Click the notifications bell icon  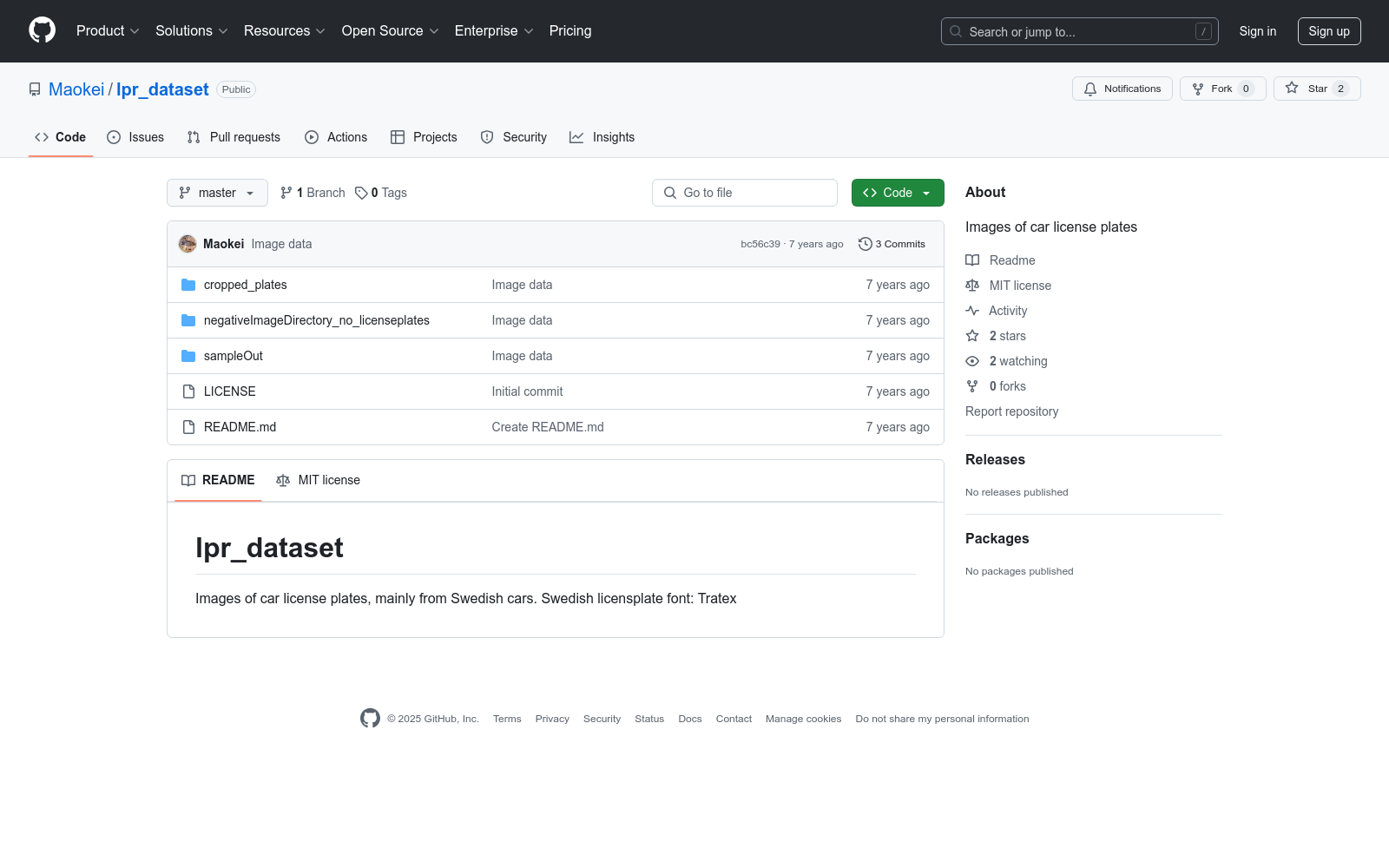click(1090, 89)
